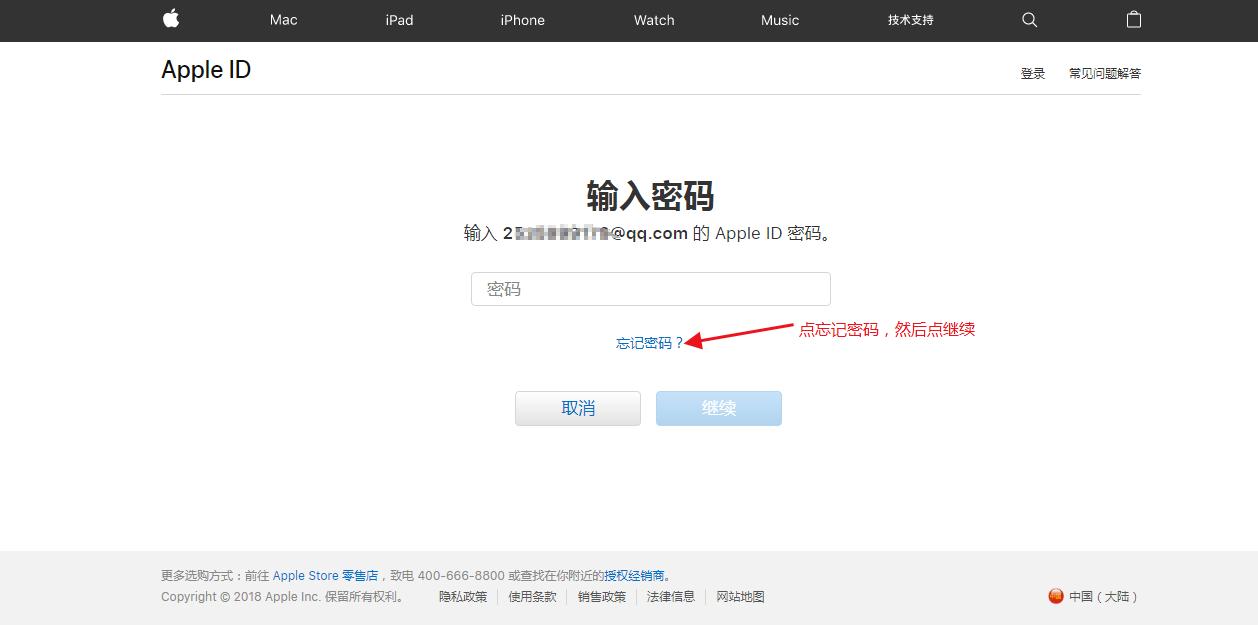This screenshot has height=625, width=1258.
Task: Click the 授权经销商 link in footer
Action: tap(634, 575)
